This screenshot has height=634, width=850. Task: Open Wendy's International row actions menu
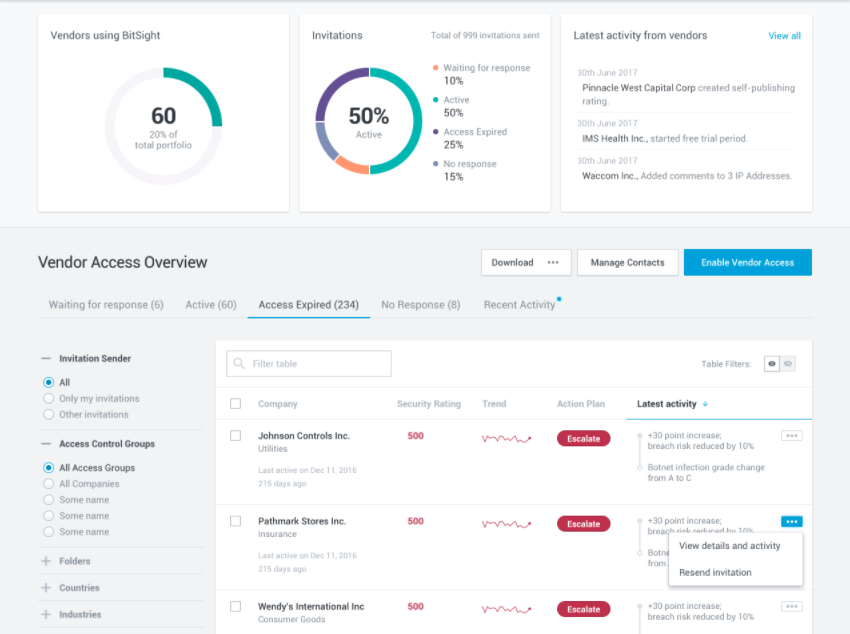pyautogui.click(x=791, y=606)
